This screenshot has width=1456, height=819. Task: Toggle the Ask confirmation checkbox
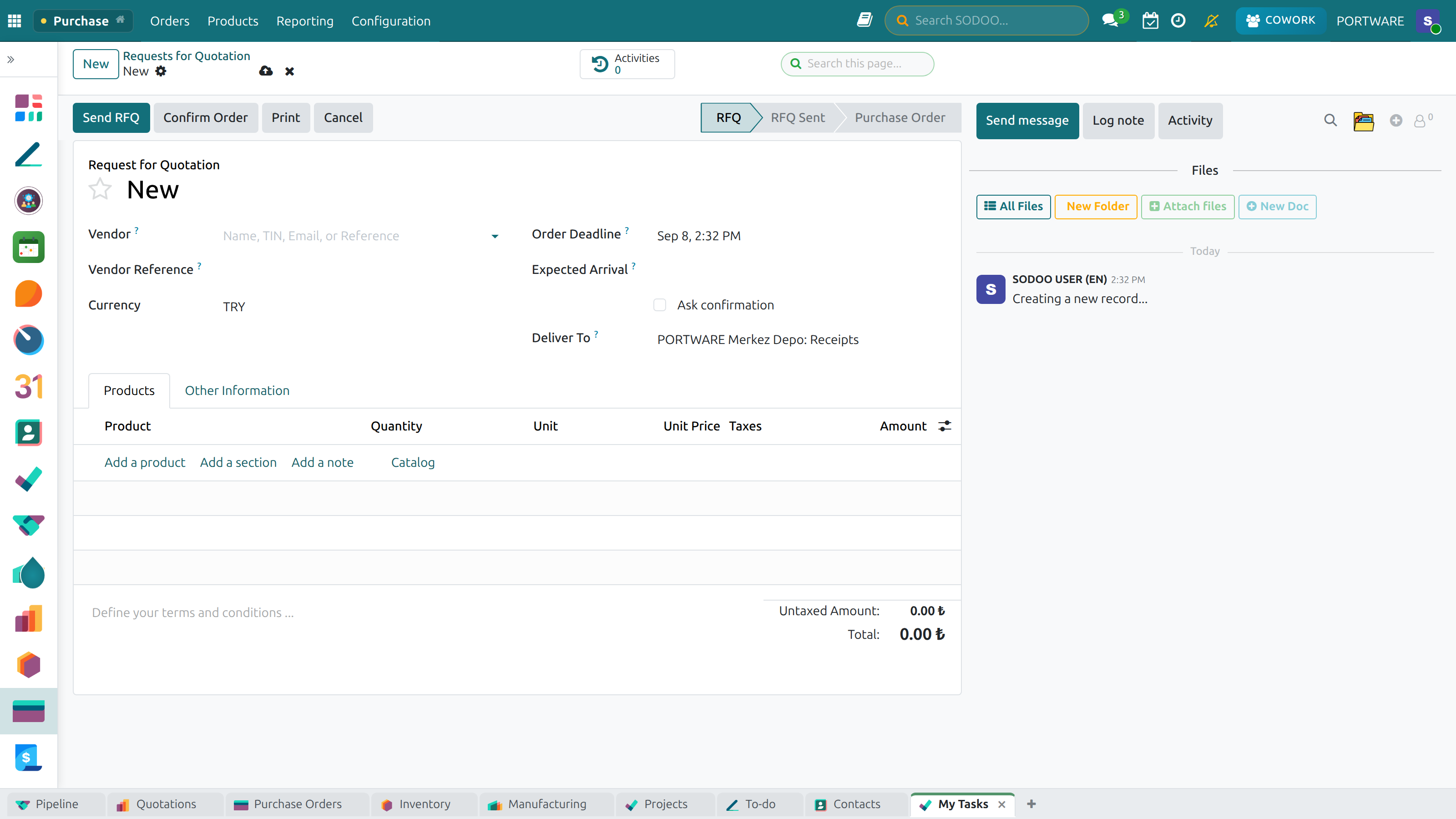click(660, 305)
